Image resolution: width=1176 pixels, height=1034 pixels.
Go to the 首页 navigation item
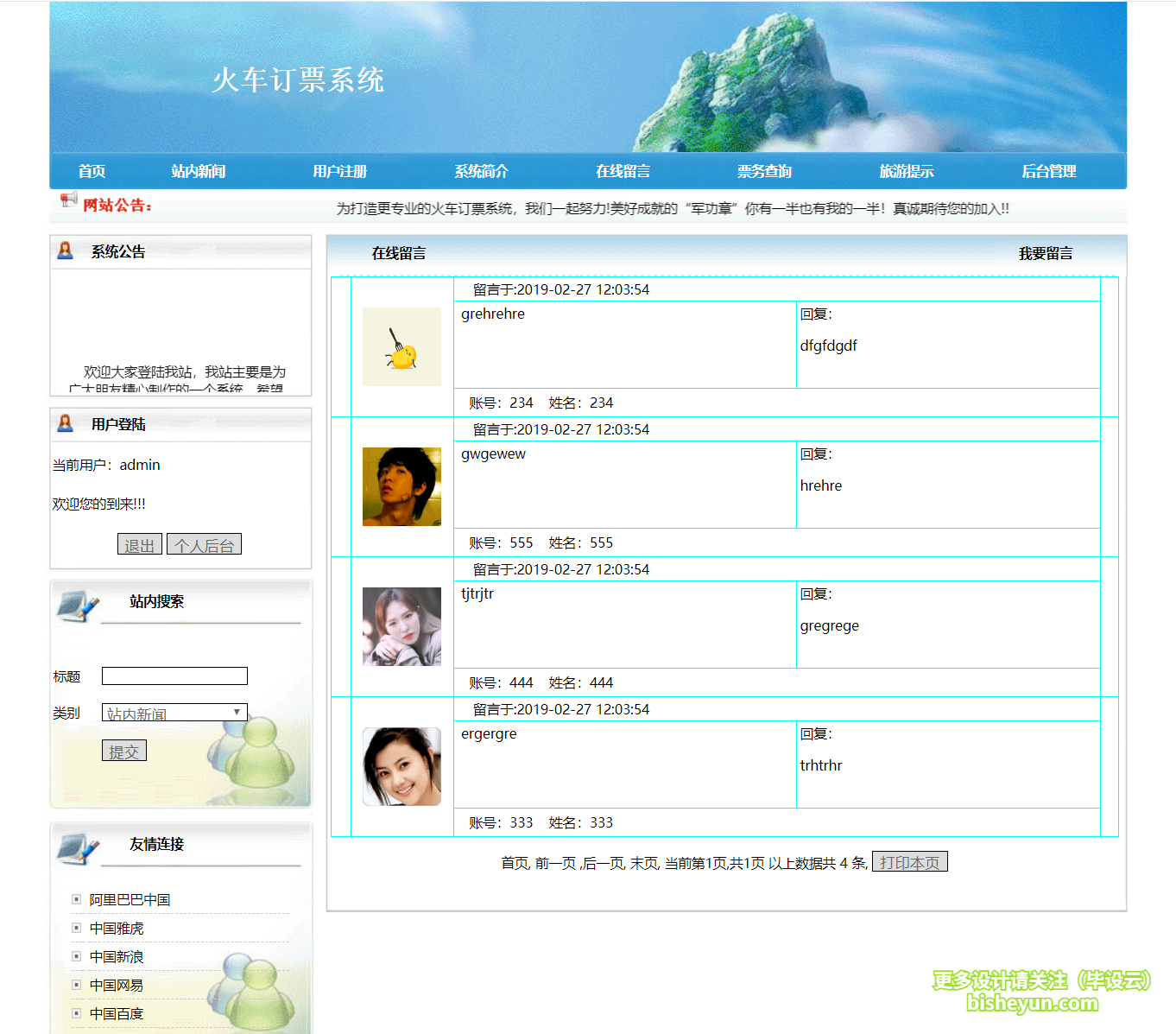coord(91,171)
